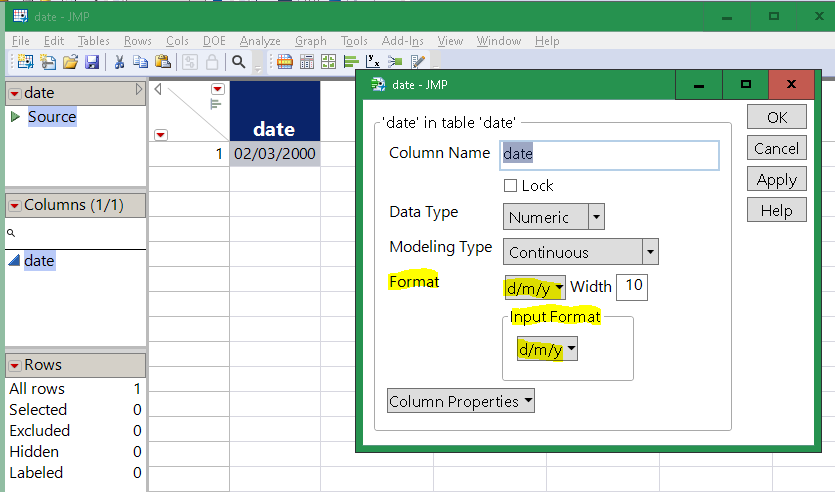Viewport: 835px width, 492px height.
Task: Click the Column Name text field
Action: coord(608,154)
